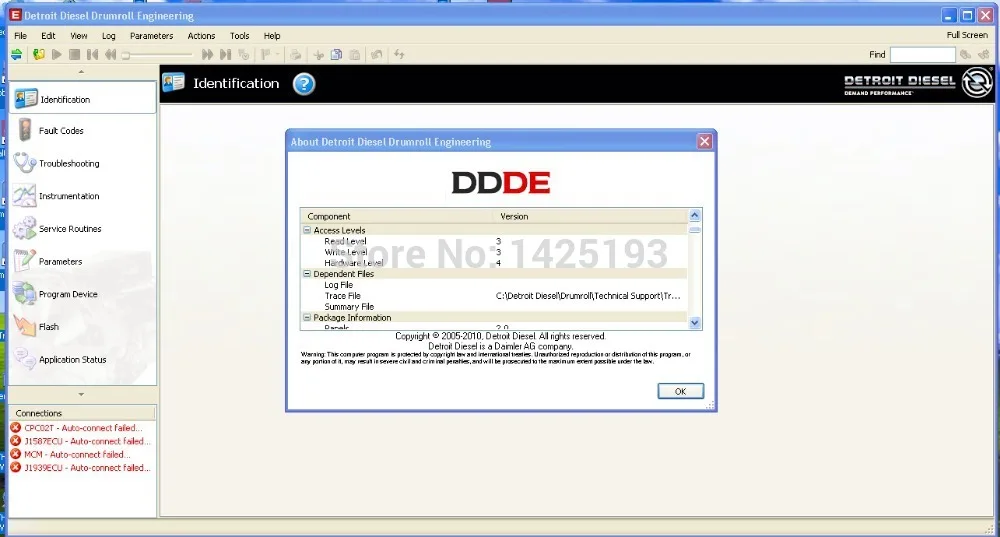Image resolution: width=1000 pixels, height=537 pixels.
Task: Open the Troubleshooting panel
Action: click(82, 163)
